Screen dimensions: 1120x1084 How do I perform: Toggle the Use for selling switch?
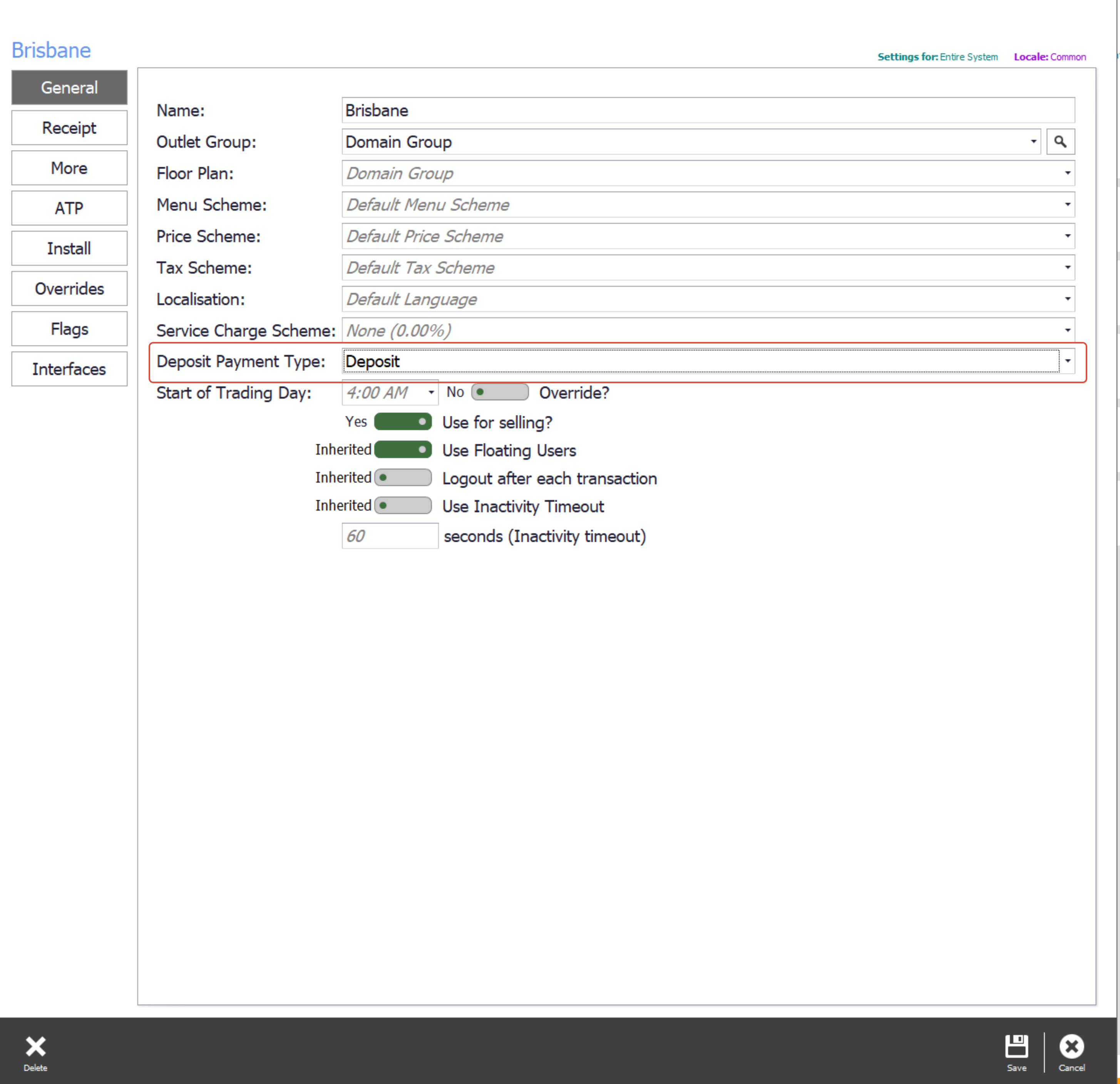403,422
